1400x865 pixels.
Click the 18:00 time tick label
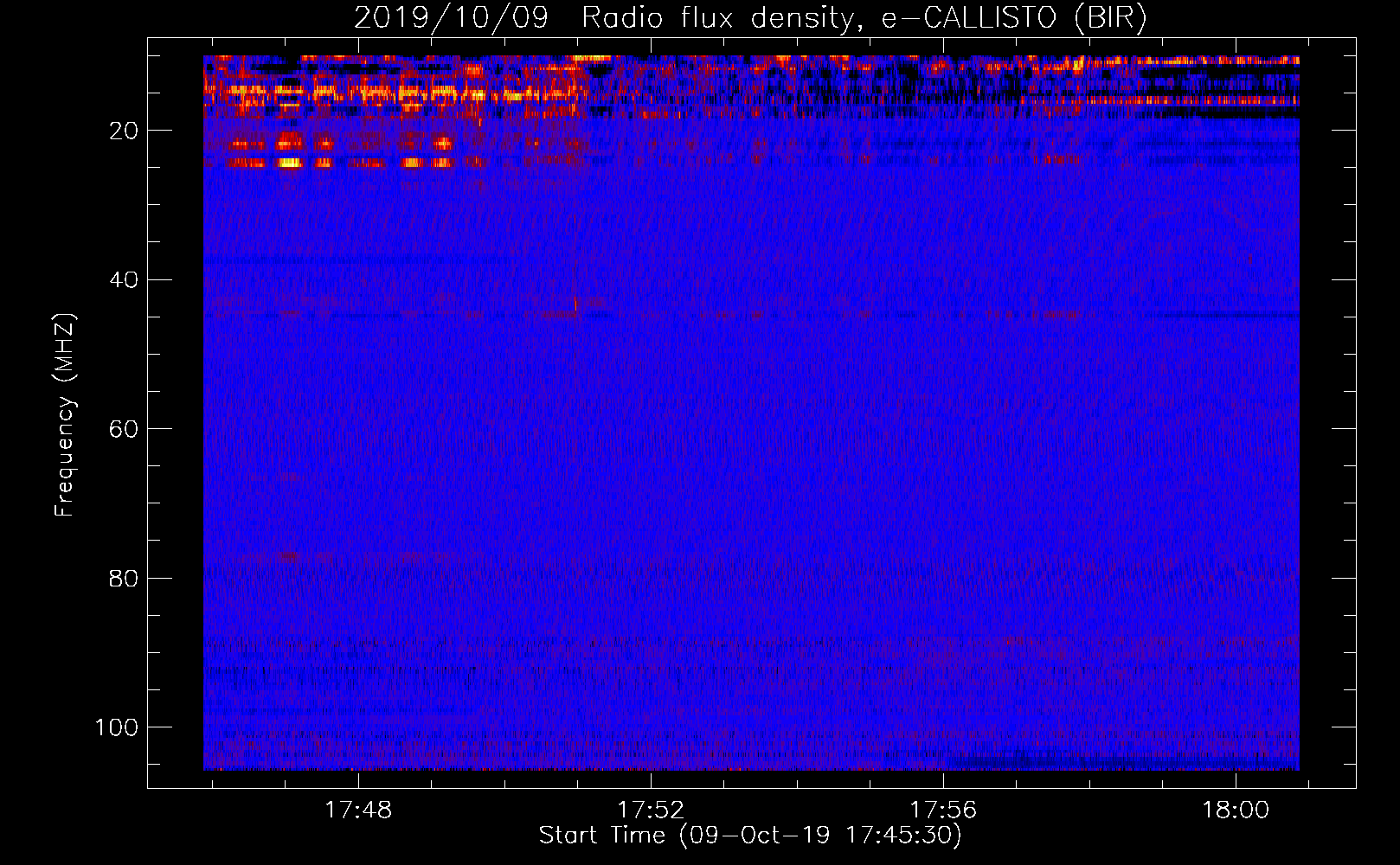(1236, 810)
